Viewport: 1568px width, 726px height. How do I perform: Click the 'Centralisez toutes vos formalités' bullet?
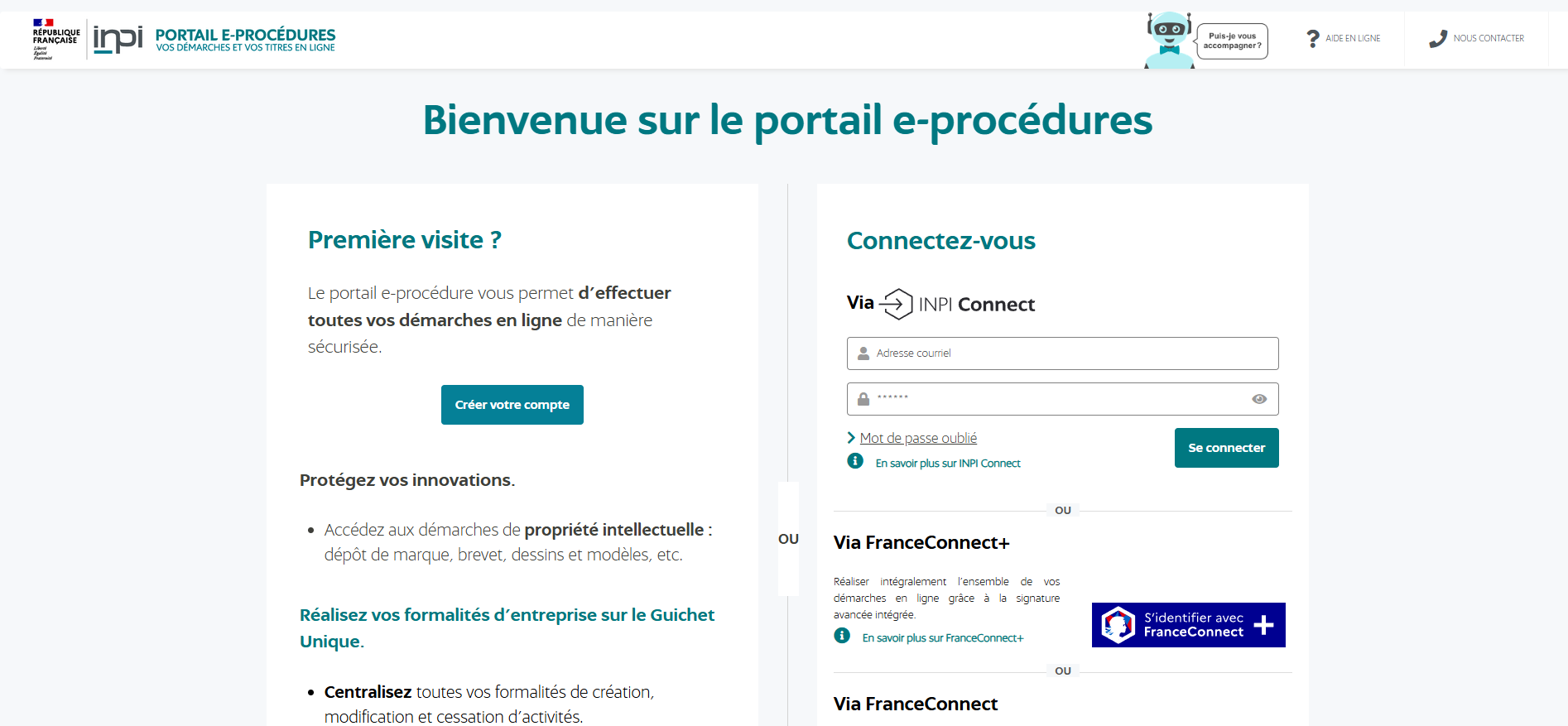489,704
